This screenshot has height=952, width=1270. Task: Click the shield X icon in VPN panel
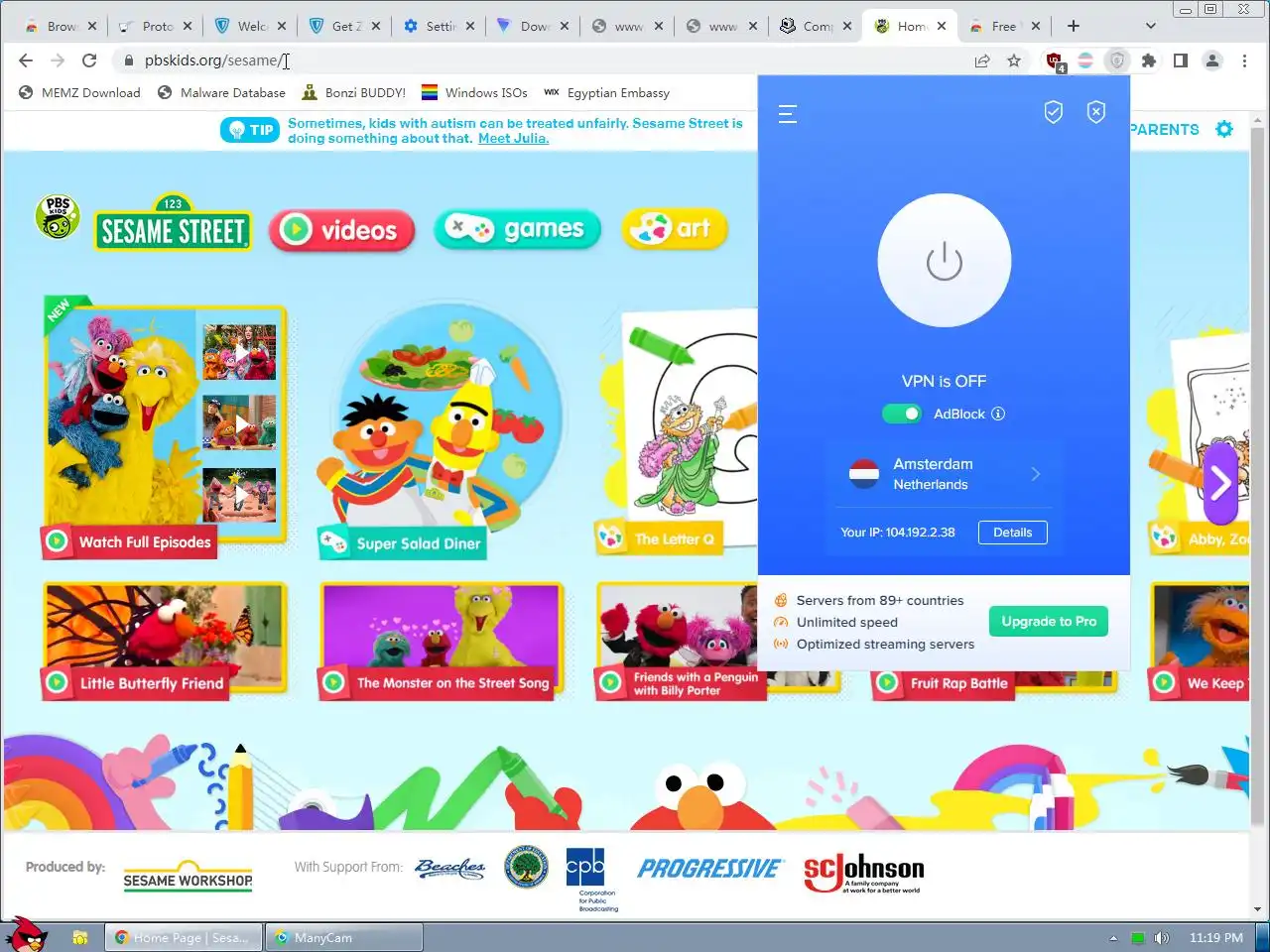click(1096, 113)
